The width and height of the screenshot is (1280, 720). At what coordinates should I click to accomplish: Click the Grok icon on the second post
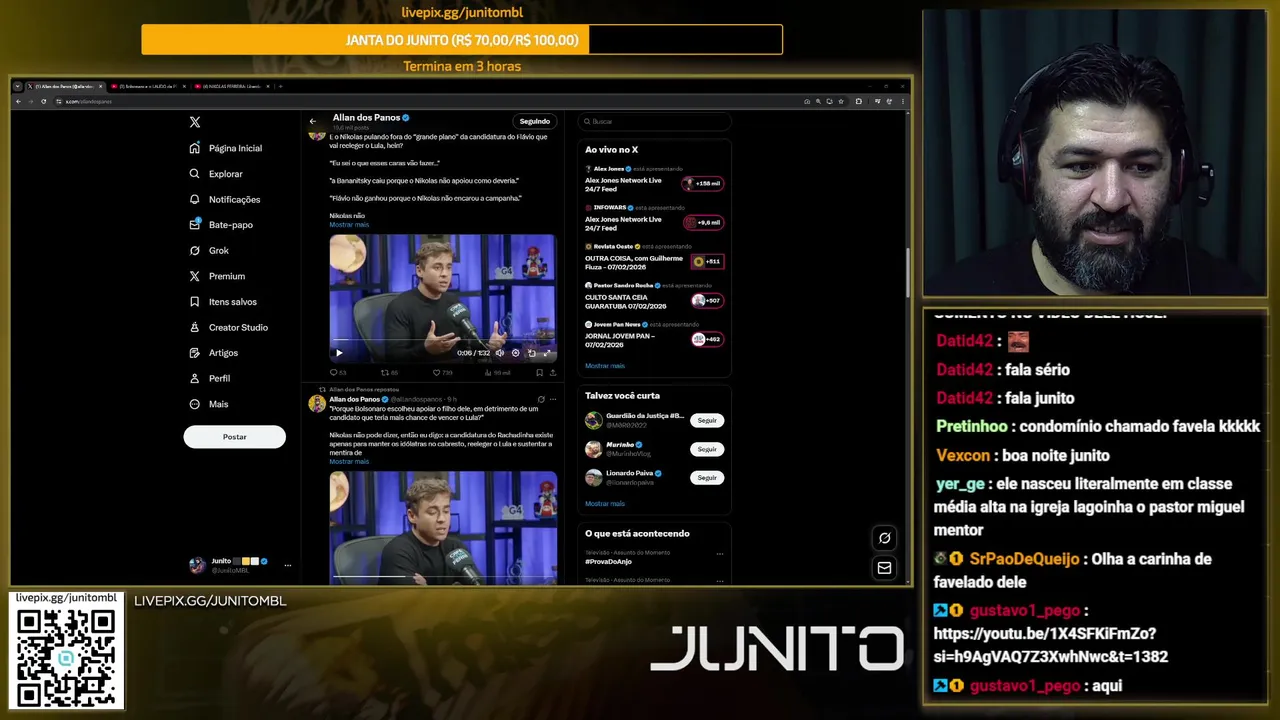tap(541, 399)
